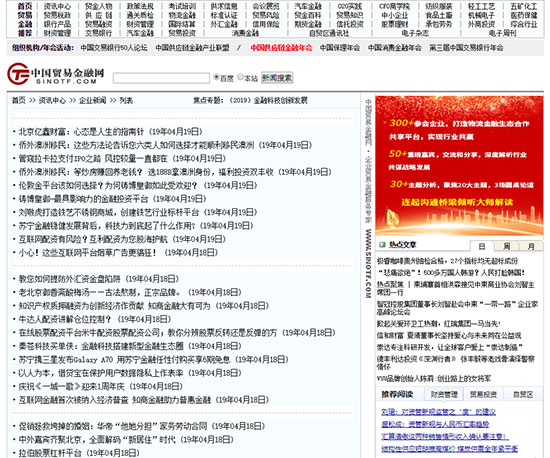Open hot article about VW品牌创始人
Image resolution: width=550 pixels, height=458 pixels.
tap(434, 379)
